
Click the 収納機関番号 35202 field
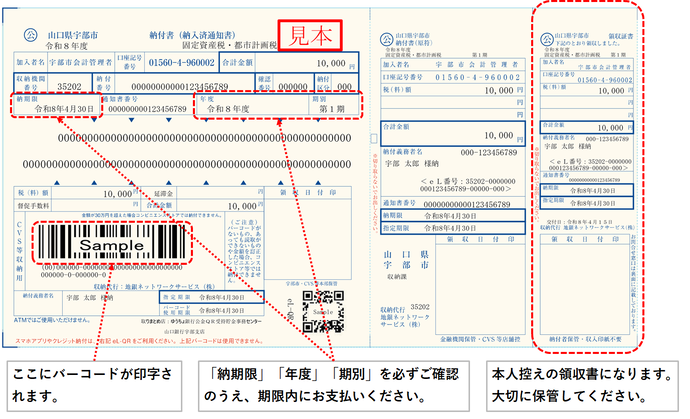tap(53, 83)
